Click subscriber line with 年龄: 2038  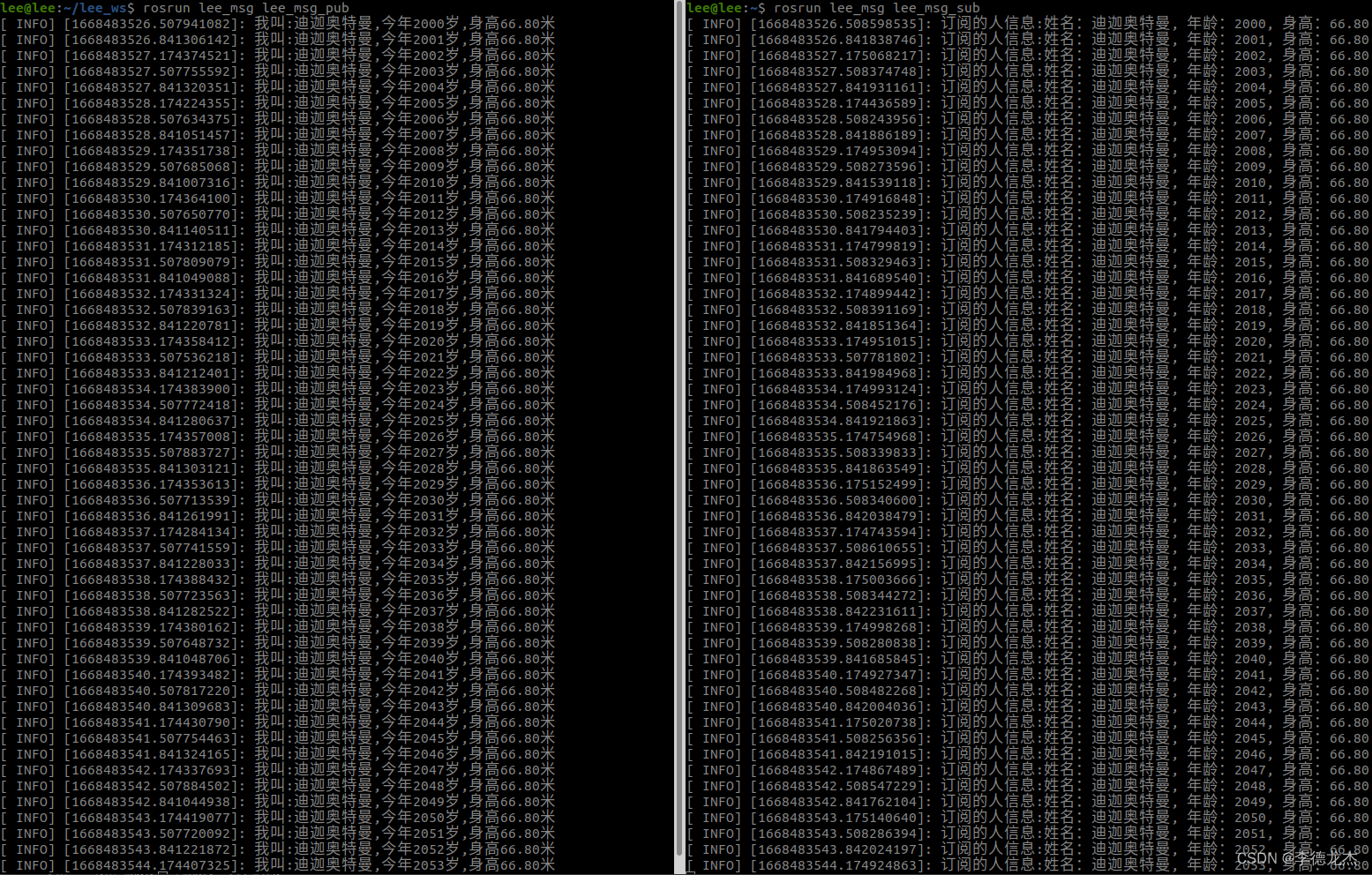pyautogui.click(x=1029, y=627)
